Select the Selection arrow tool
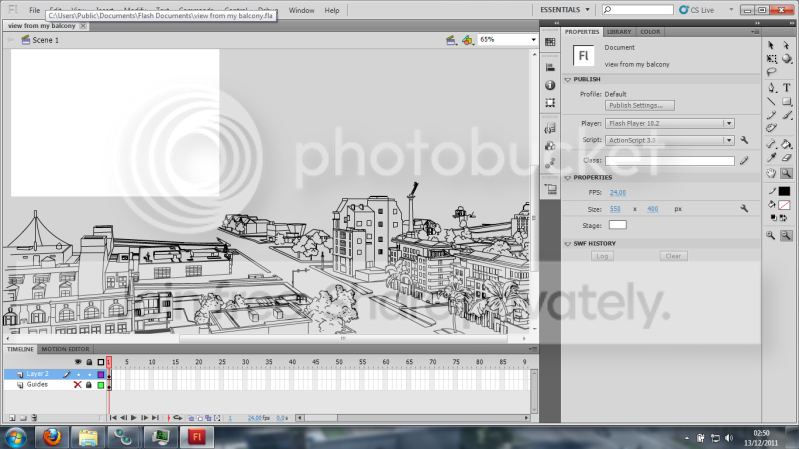 [771, 45]
